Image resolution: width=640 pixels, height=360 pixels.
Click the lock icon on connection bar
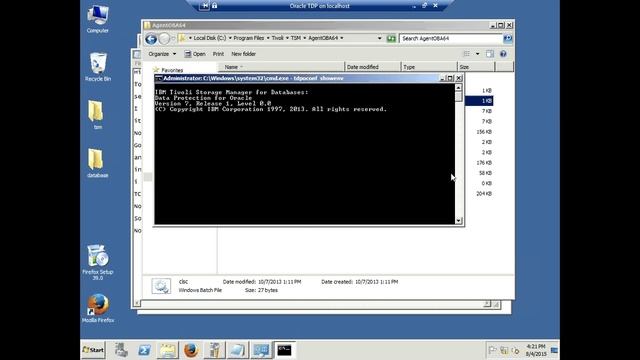pos(215,6)
